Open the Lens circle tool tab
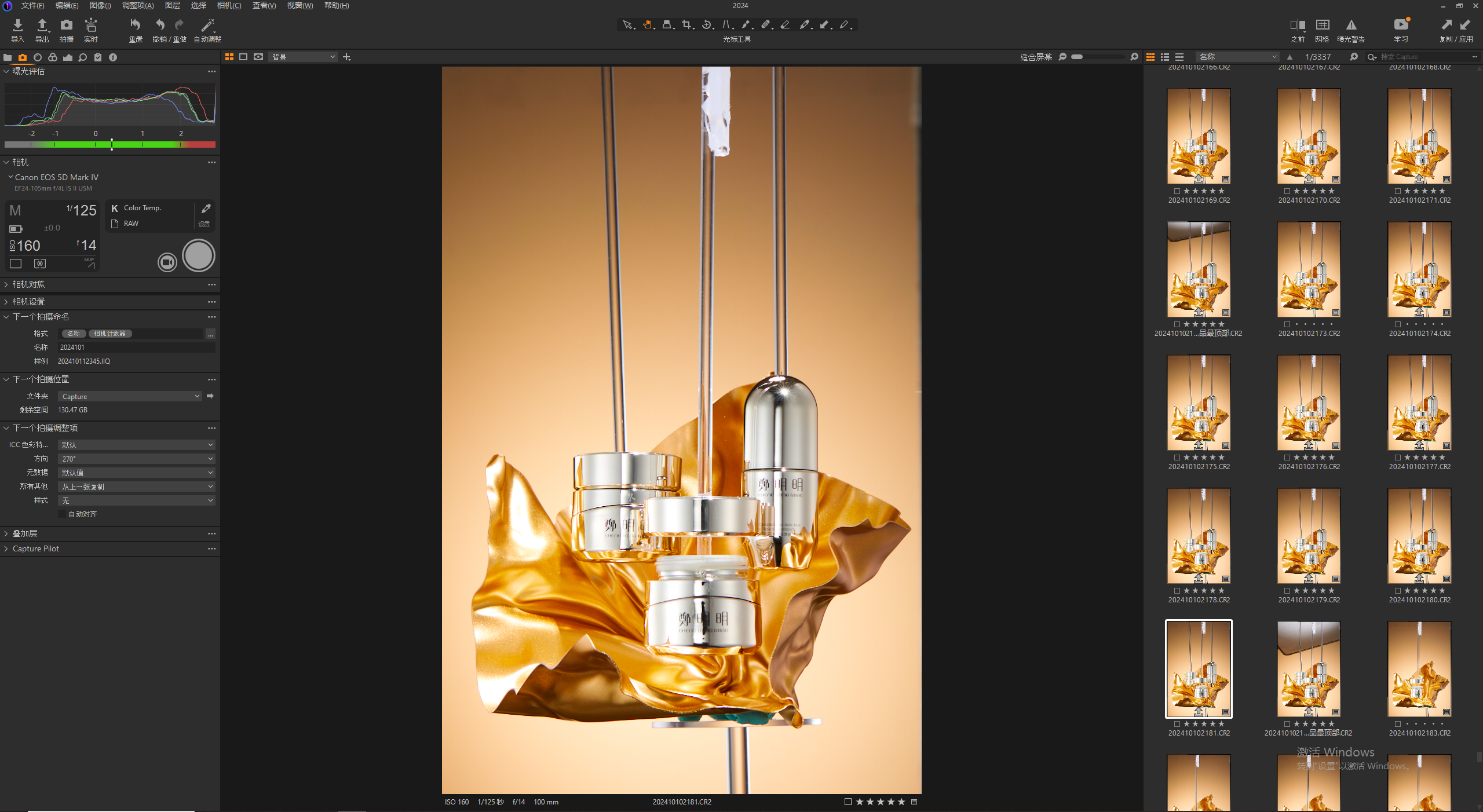Image resolution: width=1483 pixels, height=812 pixels. pyautogui.click(x=38, y=57)
